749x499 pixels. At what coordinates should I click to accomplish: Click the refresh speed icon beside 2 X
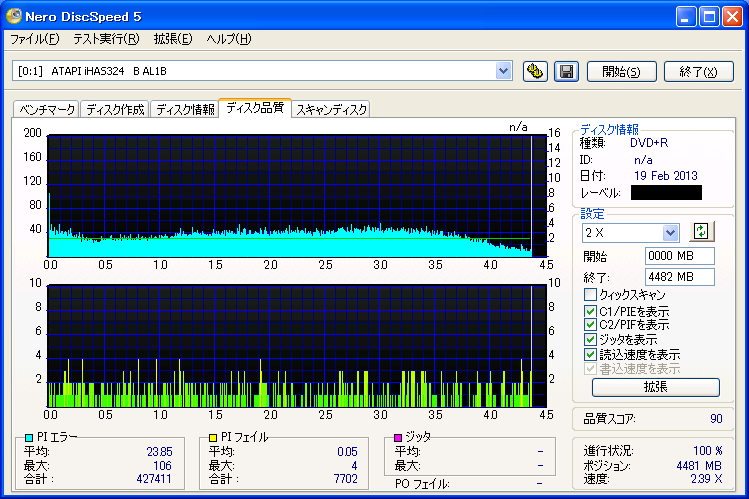(701, 232)
